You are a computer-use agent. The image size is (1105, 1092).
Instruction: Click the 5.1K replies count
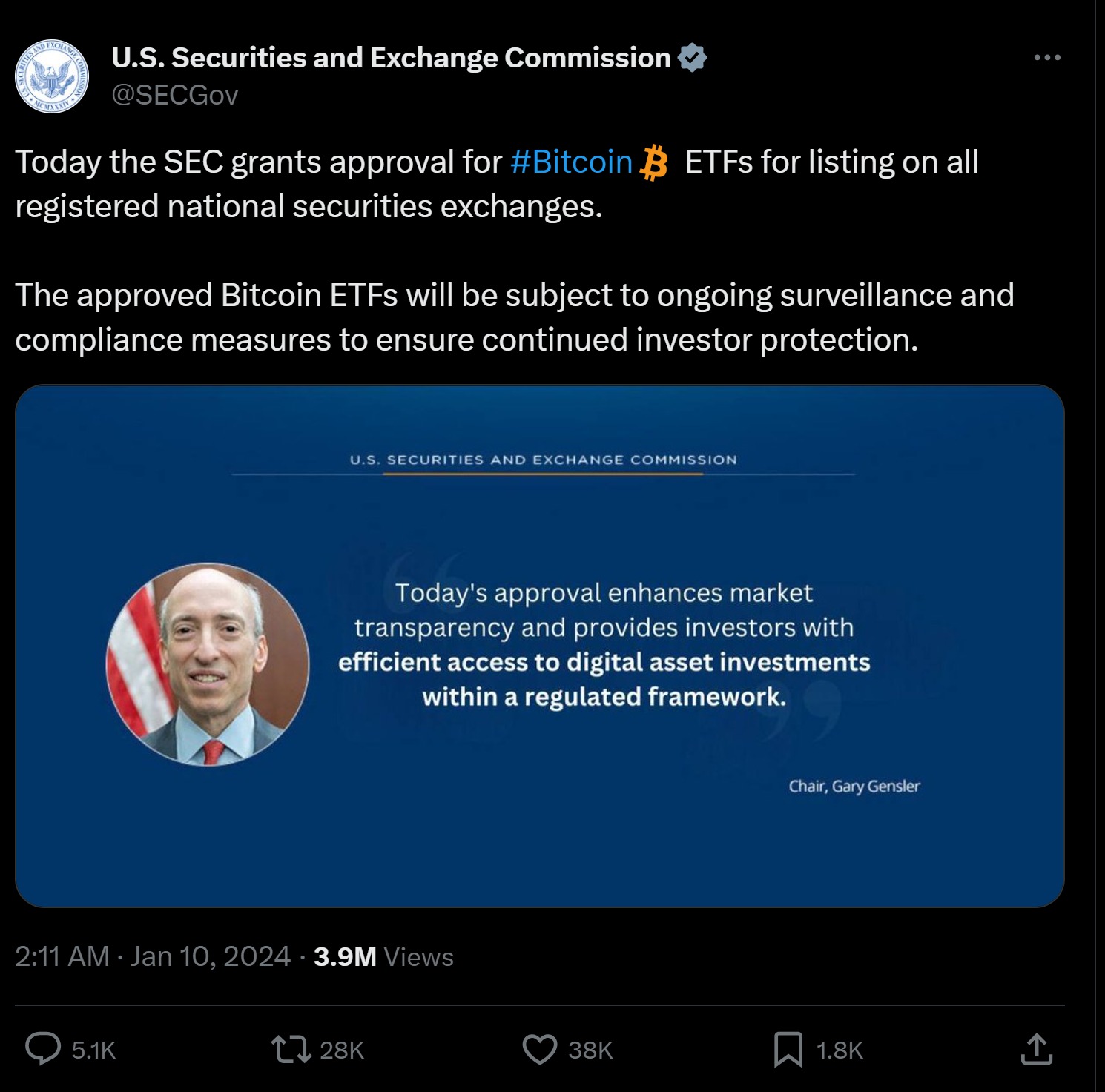tap(92, 1049)
